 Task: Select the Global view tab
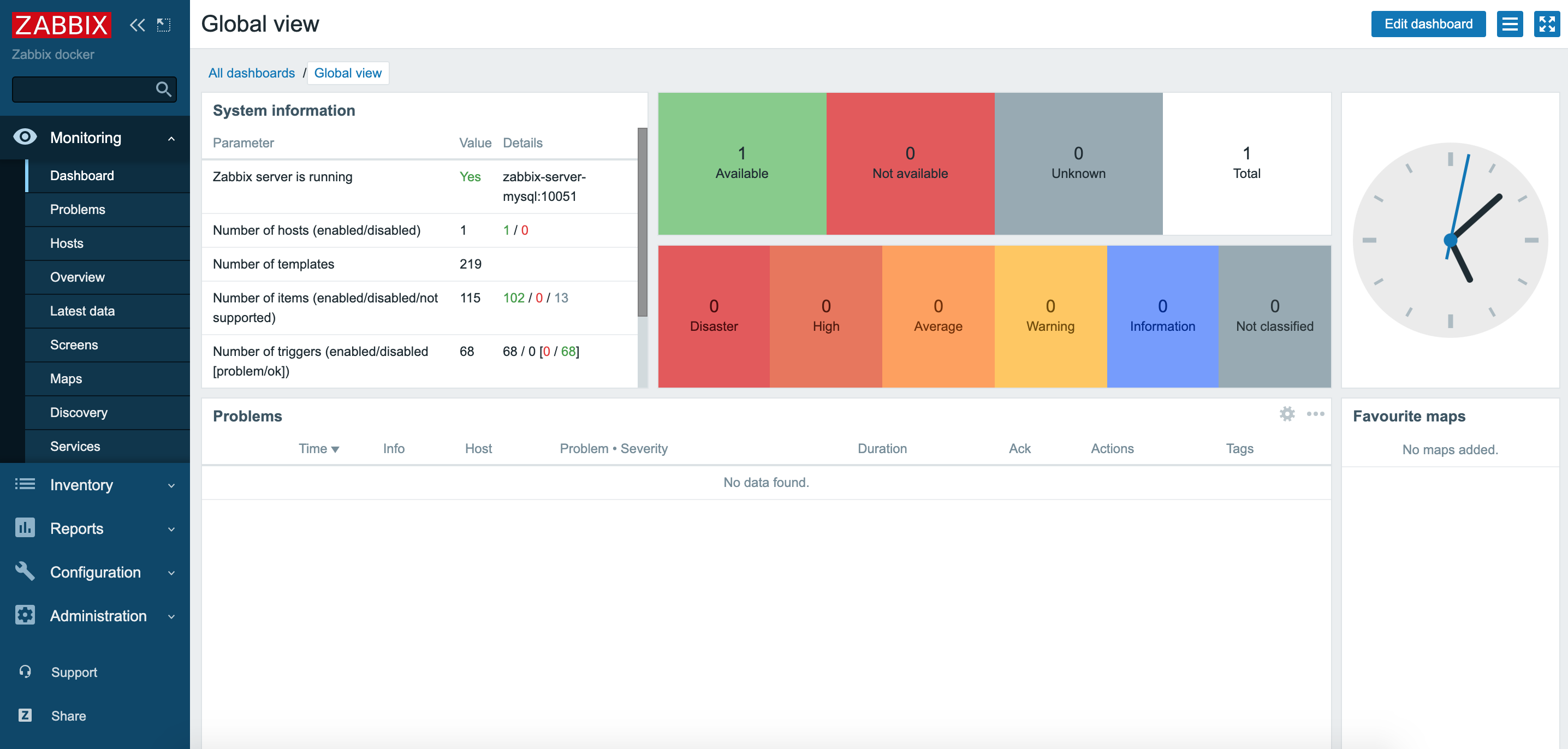348,73
